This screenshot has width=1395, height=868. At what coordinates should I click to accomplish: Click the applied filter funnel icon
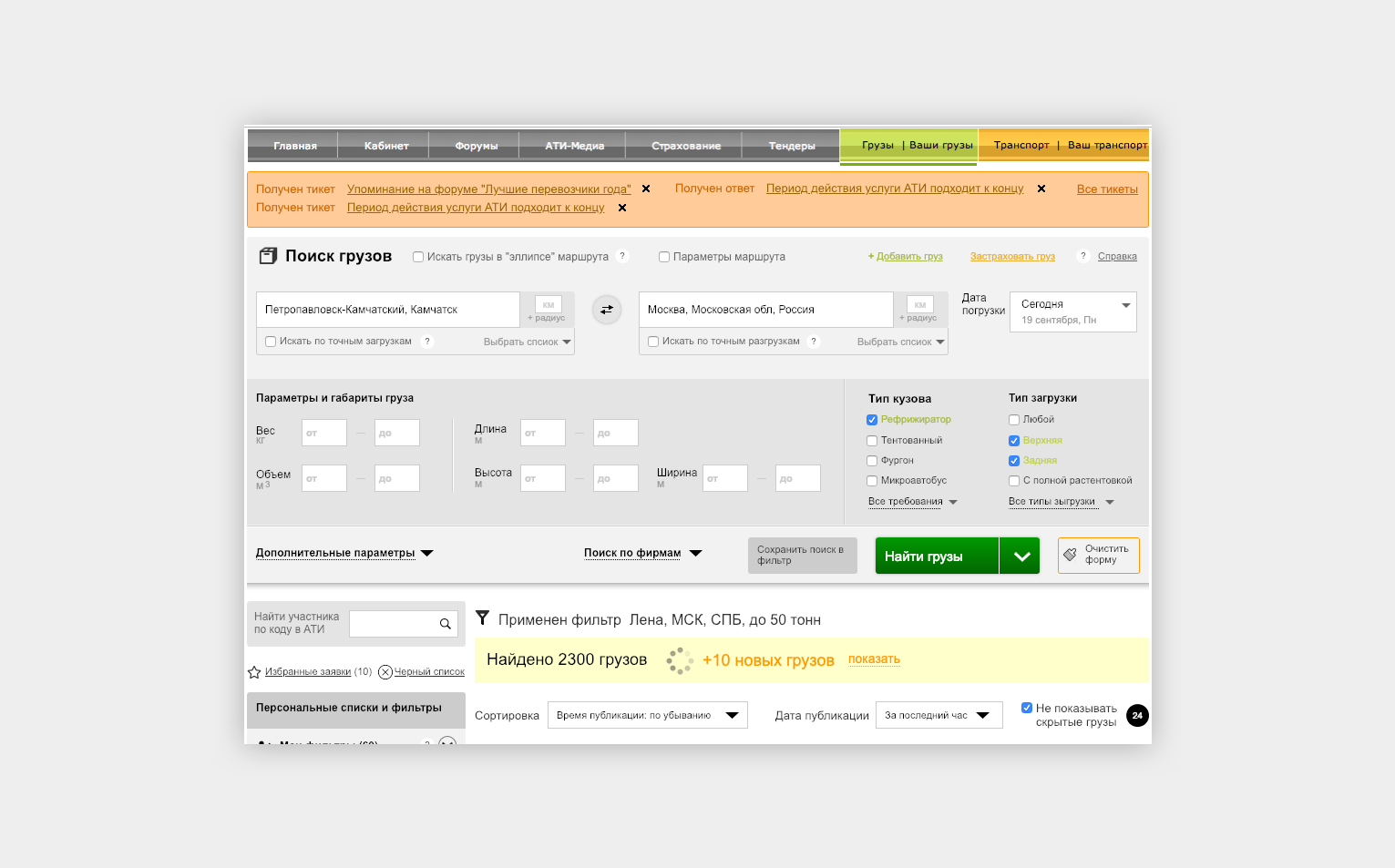click(483, 618)
